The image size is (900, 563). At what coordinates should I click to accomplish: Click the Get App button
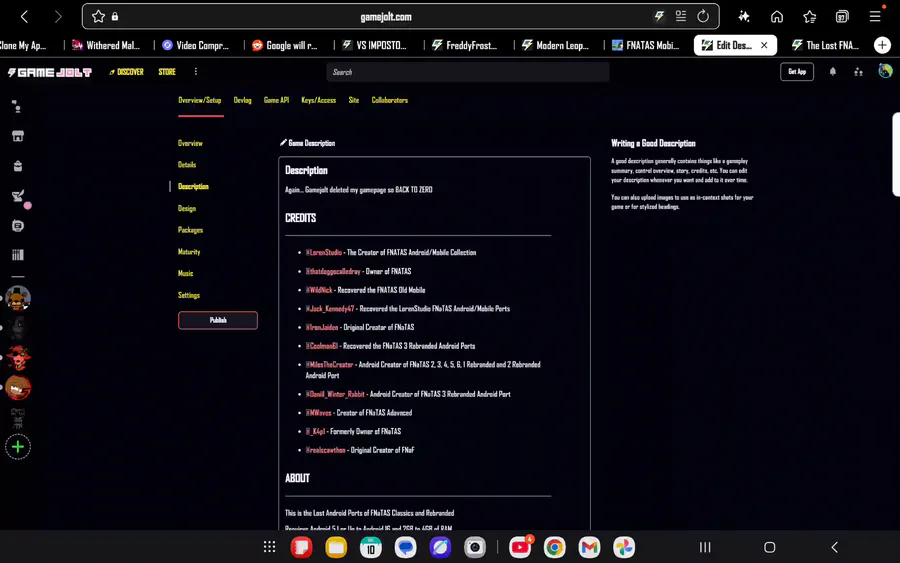pos(797,72)
